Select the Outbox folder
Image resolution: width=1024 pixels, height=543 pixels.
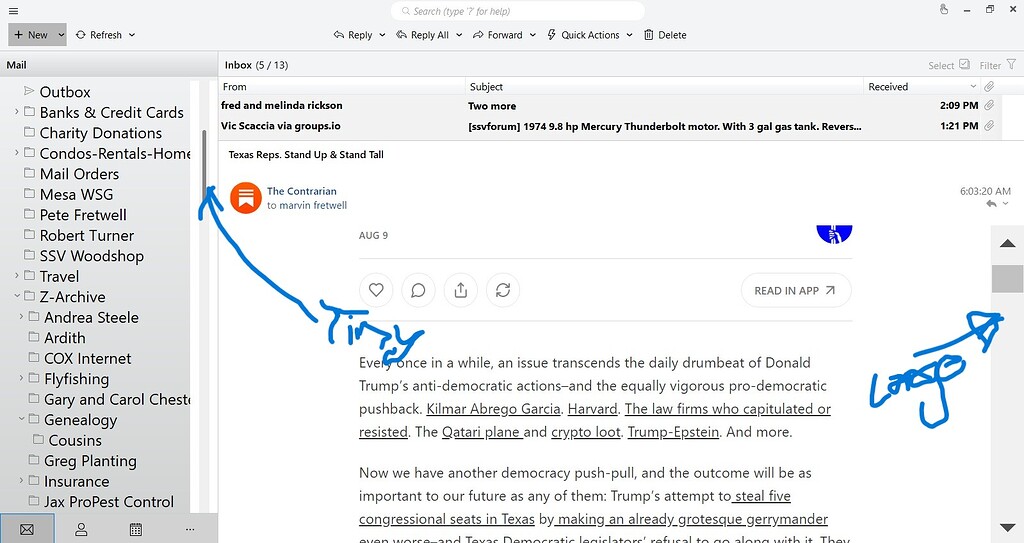[x=65, y=92]
